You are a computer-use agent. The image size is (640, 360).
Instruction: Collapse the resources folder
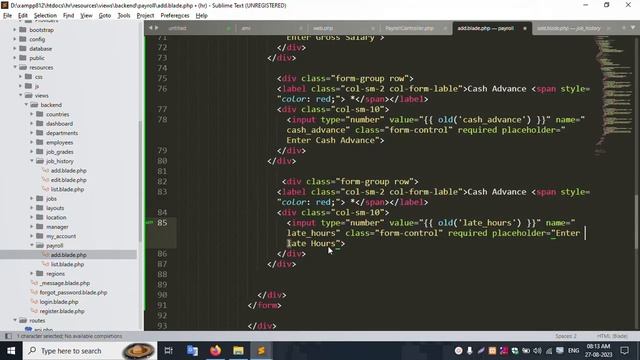coord(15,67)
